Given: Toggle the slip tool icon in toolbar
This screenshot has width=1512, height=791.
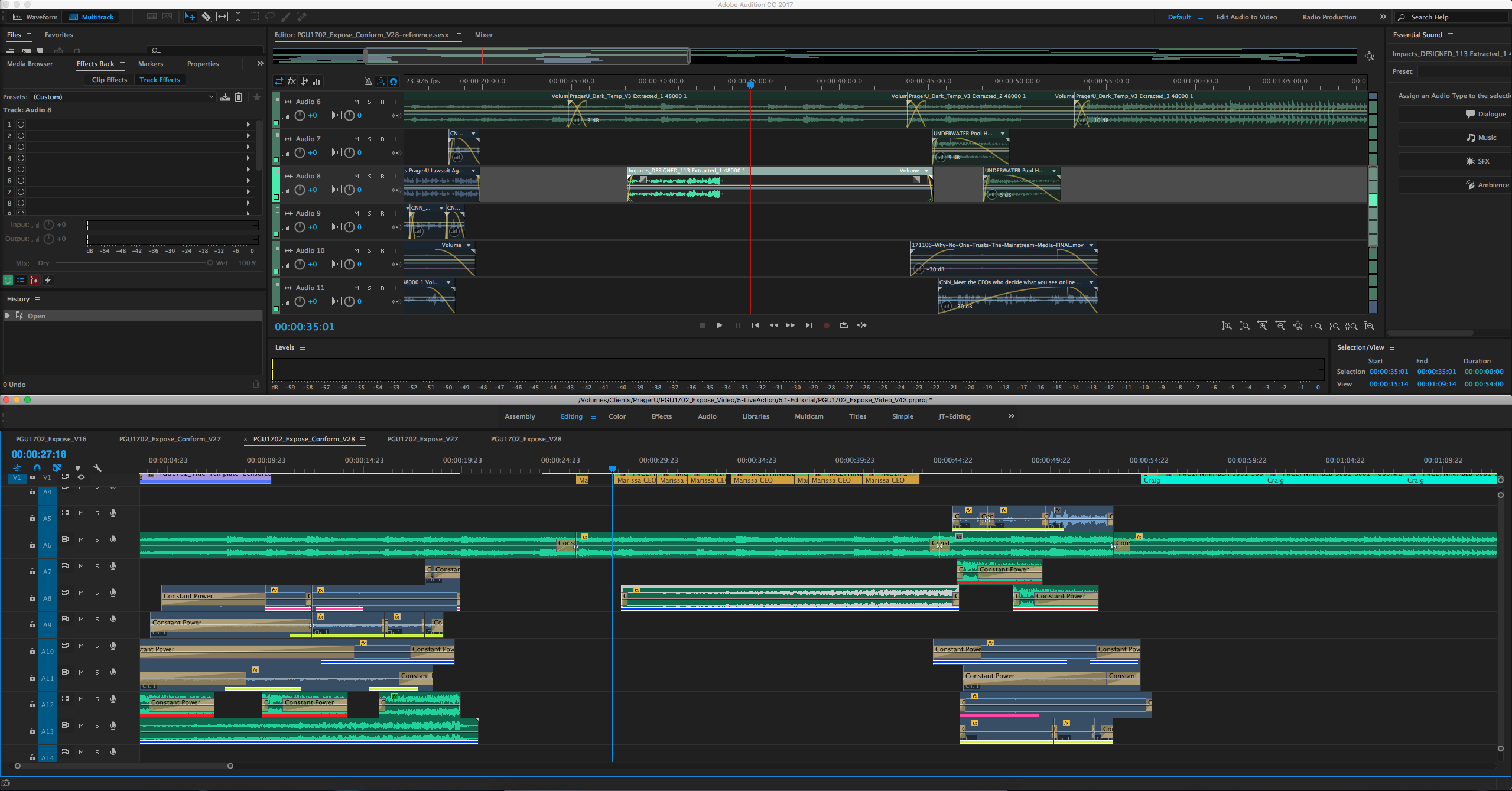Looking at the screenshot, I should [x=222, y=17].
